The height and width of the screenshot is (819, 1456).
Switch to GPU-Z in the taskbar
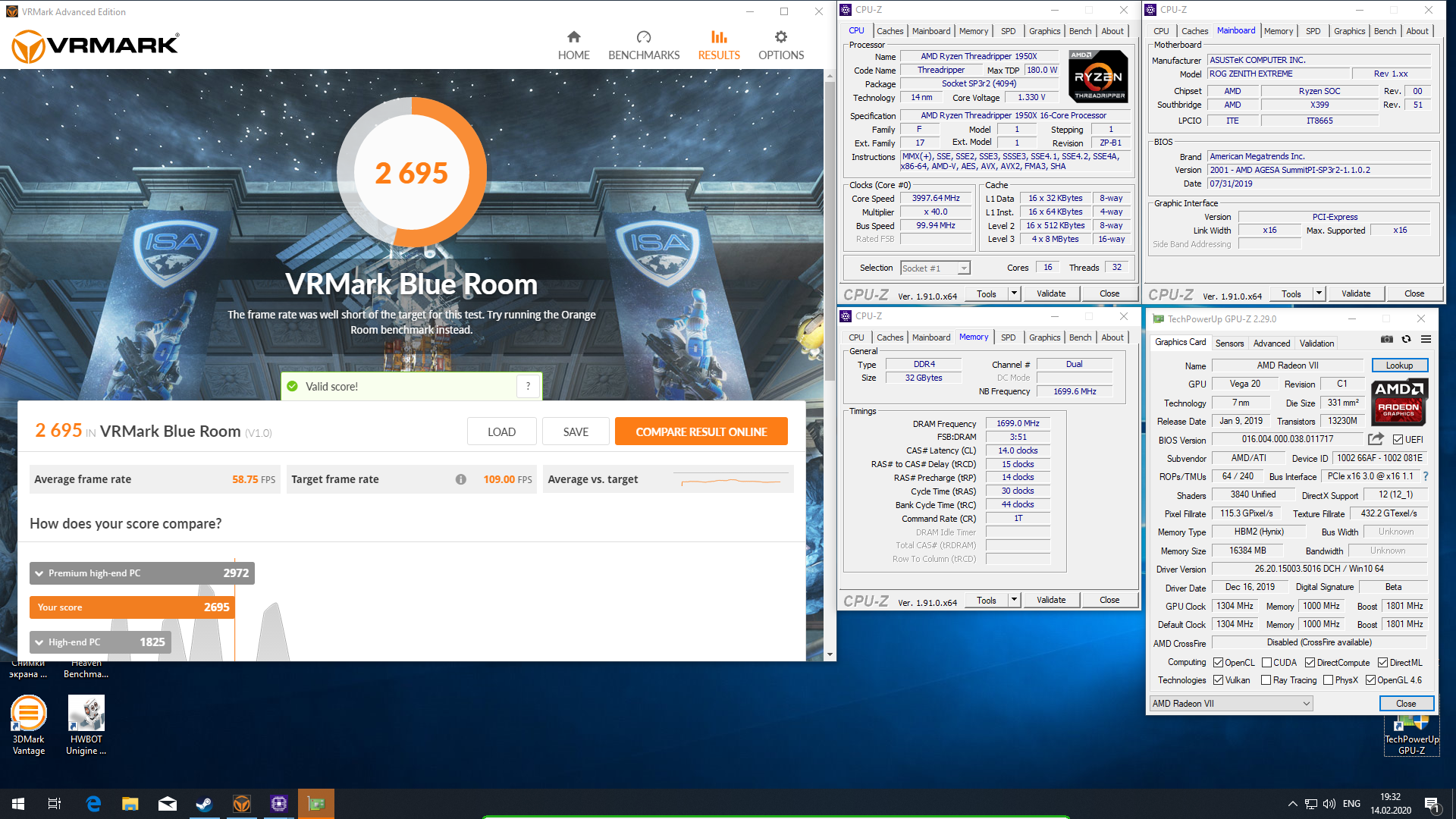click(x=316, y=804)
